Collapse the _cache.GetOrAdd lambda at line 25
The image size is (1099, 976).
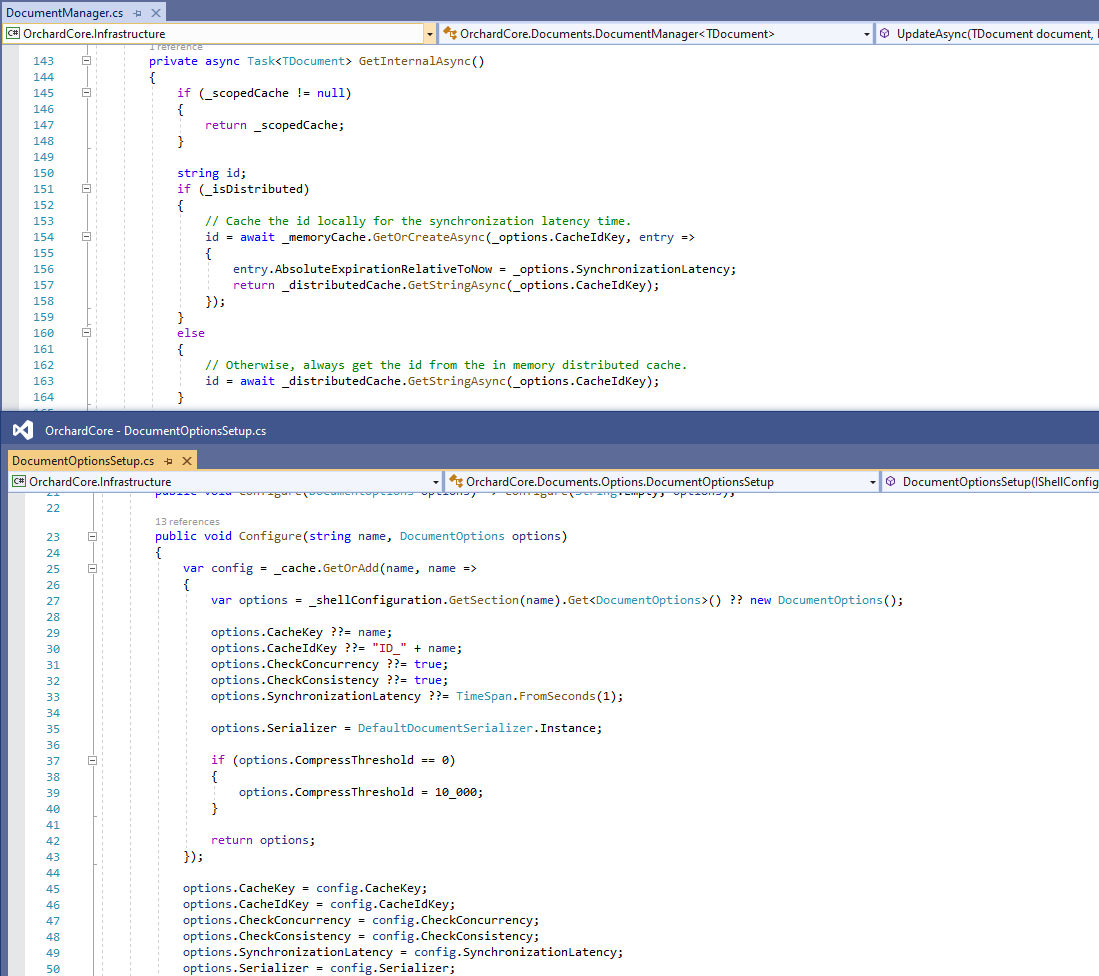pyautogui.click(x=92, y=568)
